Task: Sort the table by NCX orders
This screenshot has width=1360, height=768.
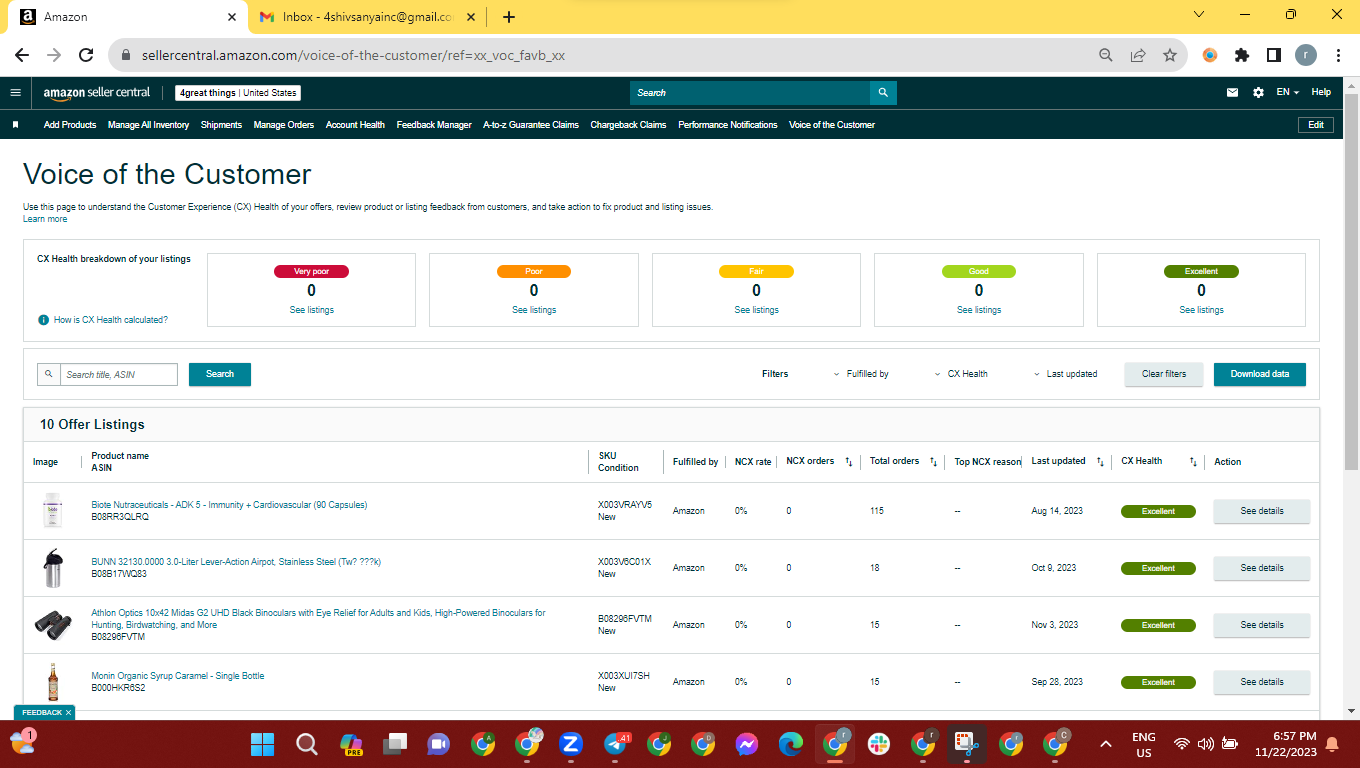Action: [x=848, y=462]
